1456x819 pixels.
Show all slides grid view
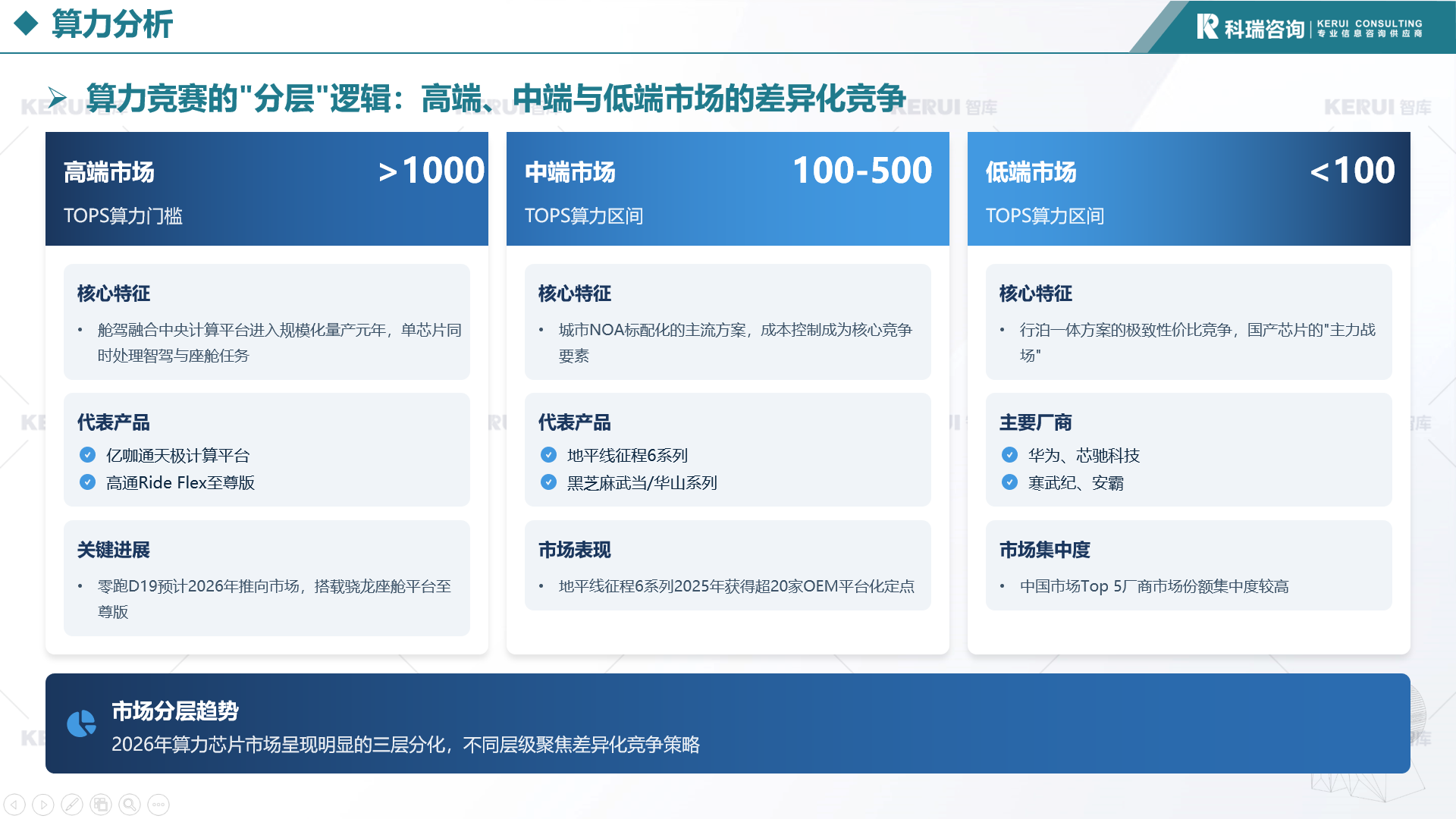(101, 804)
